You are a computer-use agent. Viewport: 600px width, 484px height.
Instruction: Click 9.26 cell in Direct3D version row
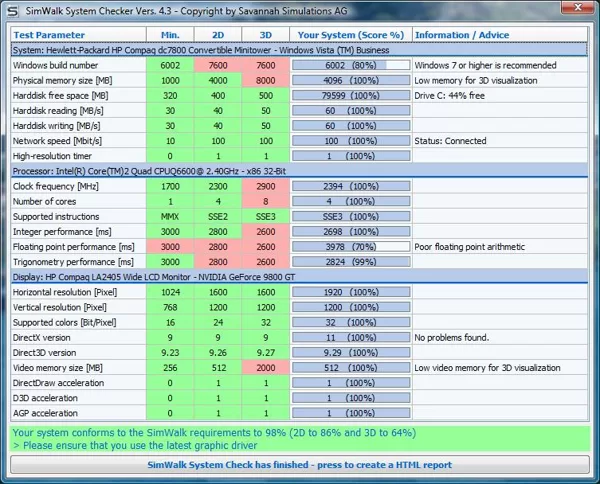tap(218, 353)
